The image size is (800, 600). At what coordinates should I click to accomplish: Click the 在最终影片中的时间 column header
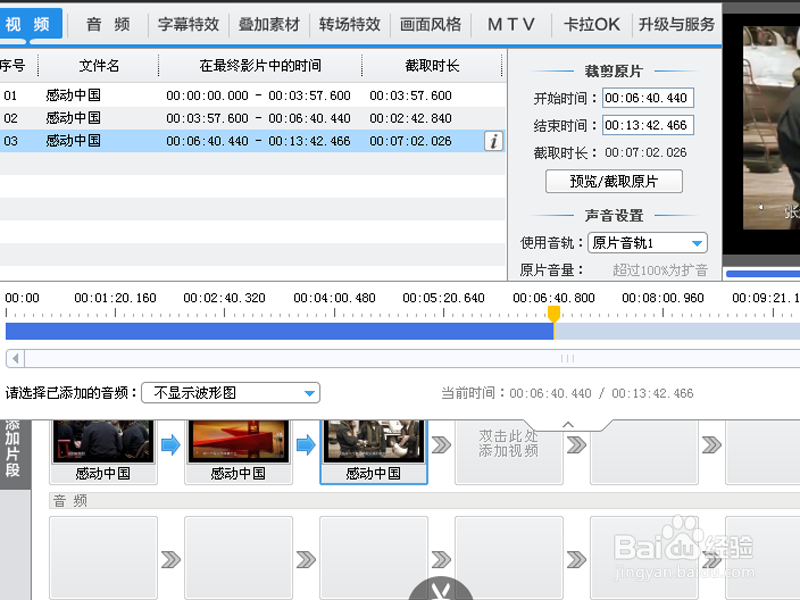[x=260, y=65]
